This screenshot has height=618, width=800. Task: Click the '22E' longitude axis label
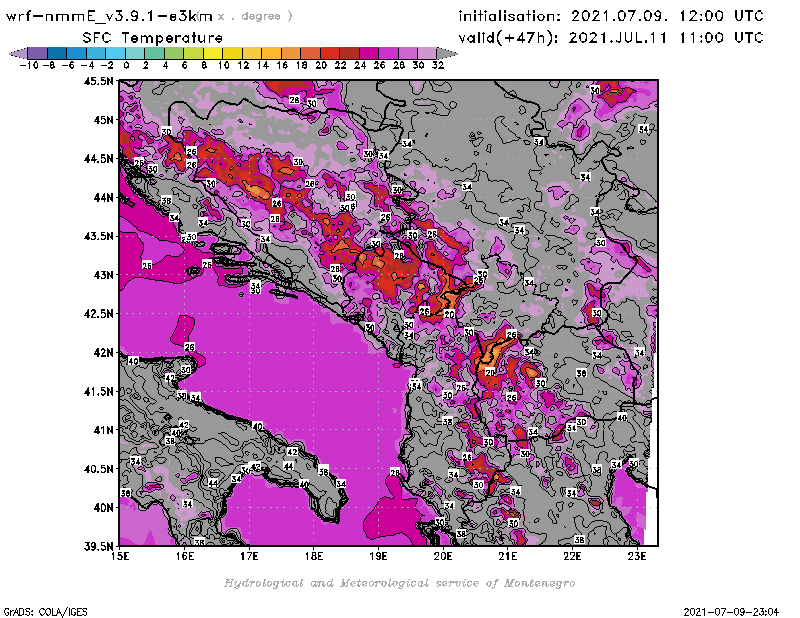click(x=572, y=556)
